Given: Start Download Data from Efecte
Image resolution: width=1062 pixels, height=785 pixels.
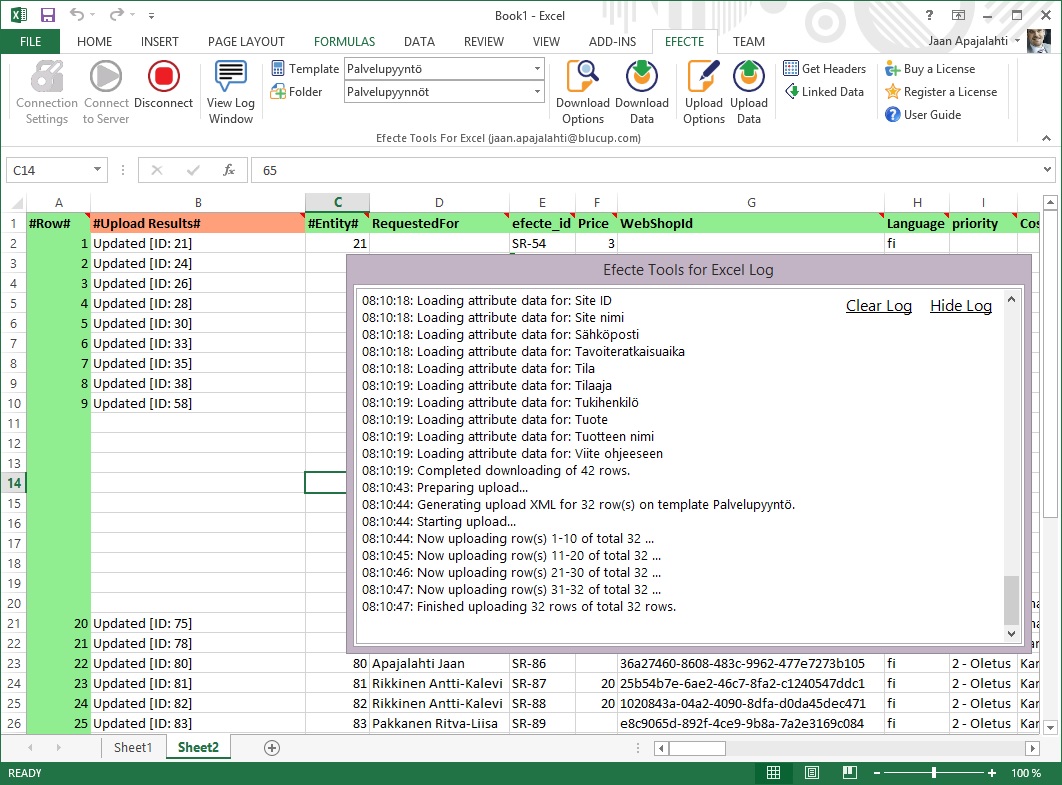Looking at the screenshot, I should pyautogui.click(x=641, y=93).
